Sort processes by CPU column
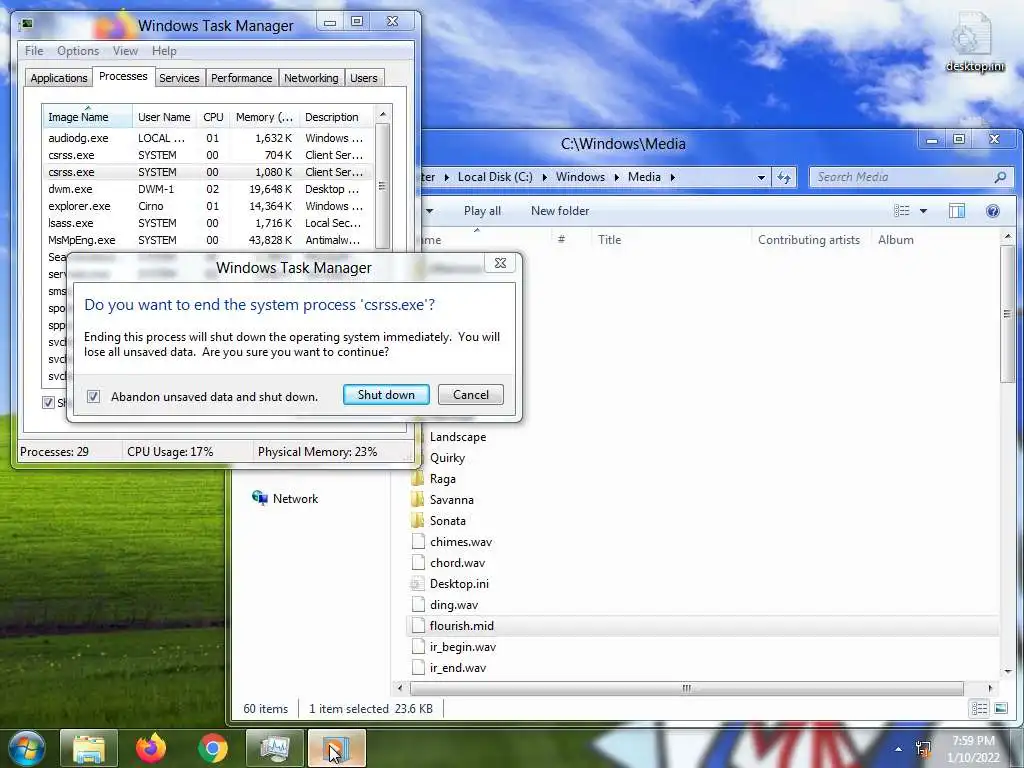 (x=213, y=117)
